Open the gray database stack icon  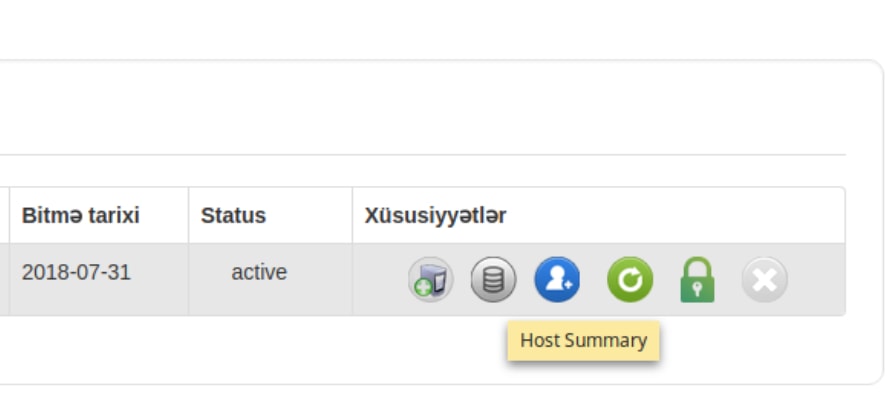click(x=493, y=279)
